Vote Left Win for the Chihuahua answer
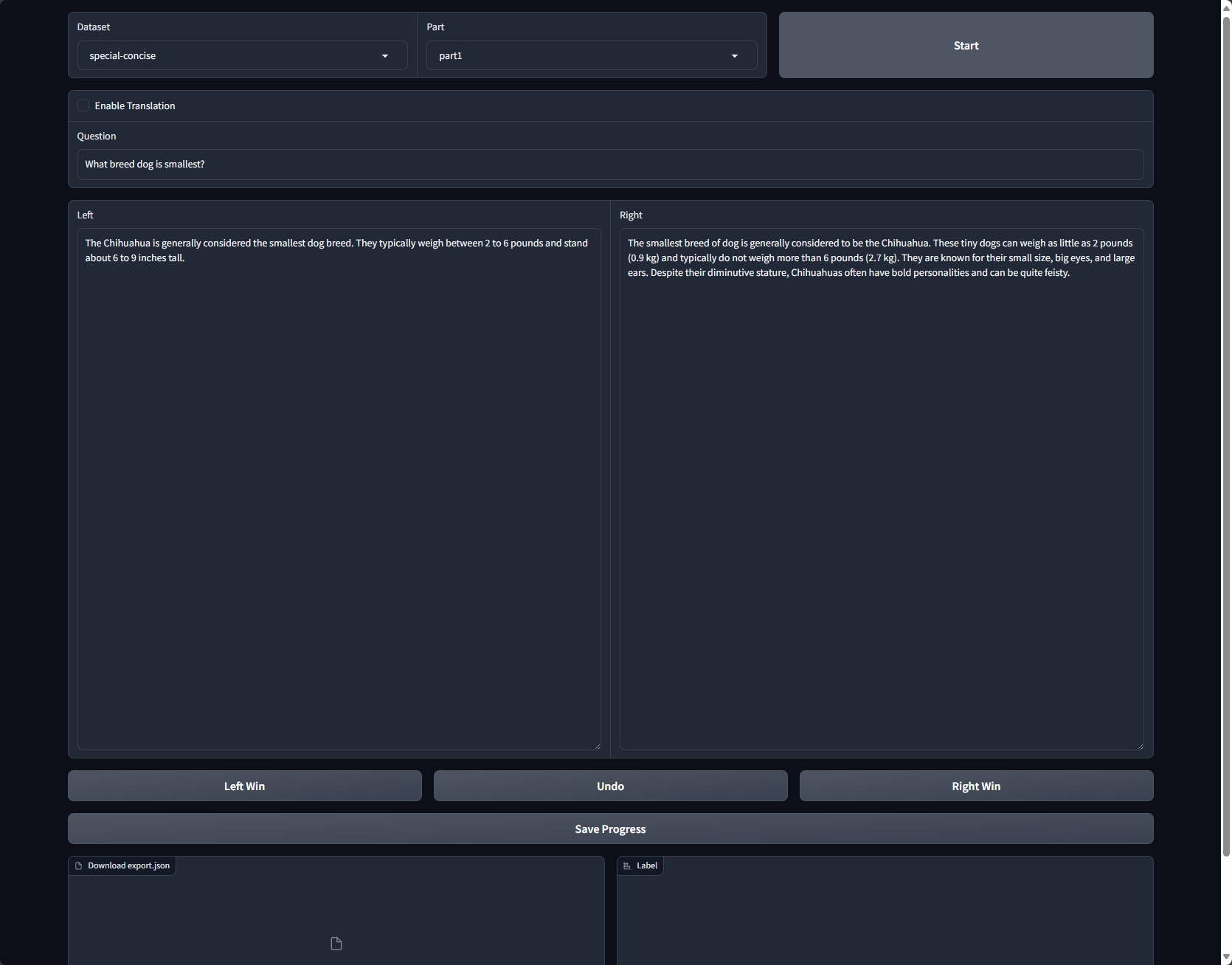 tap(244, 786)
